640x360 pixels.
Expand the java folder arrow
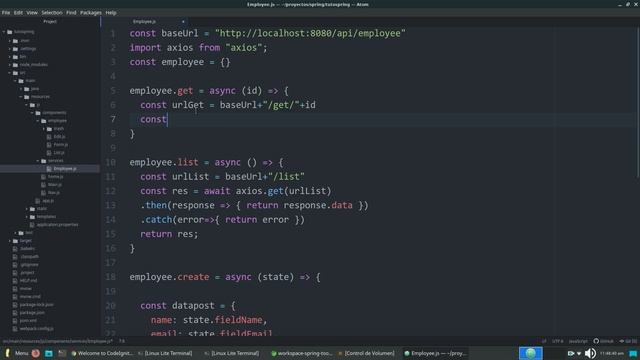pyautogui.click(x=21, y=89)
